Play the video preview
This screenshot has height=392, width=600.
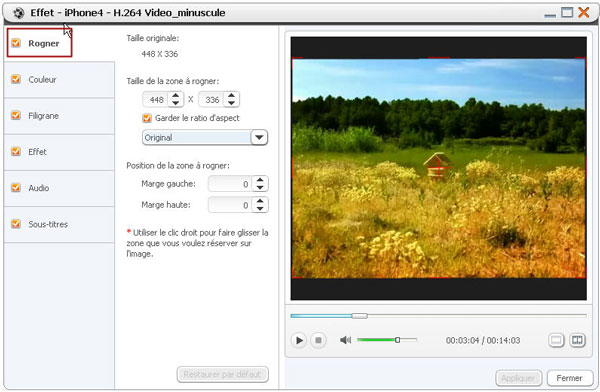299,340
